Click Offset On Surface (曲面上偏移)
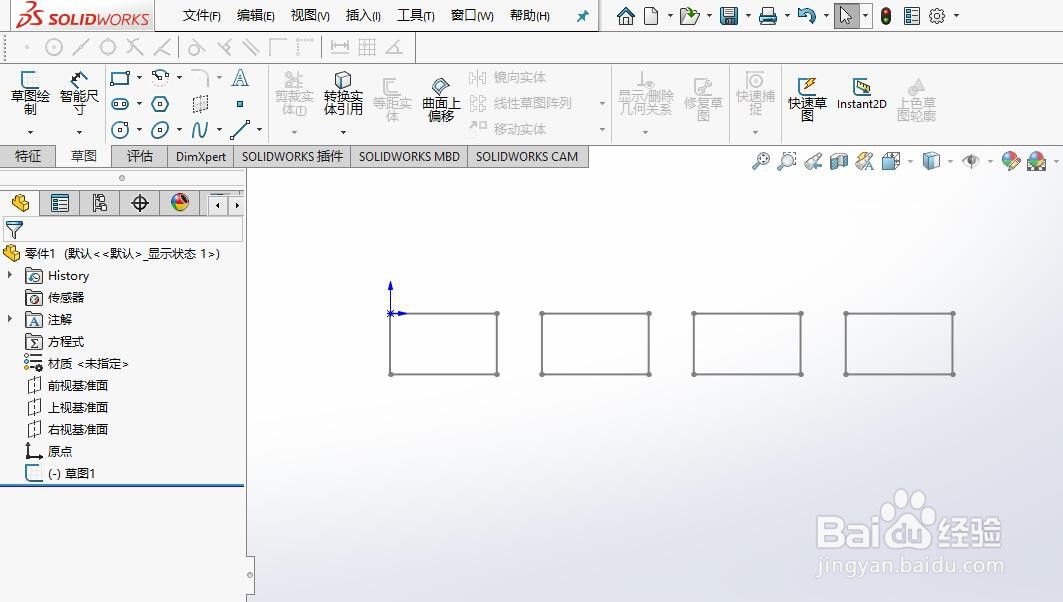Viewport: 1063px width, 602px height. coord(441,99)
